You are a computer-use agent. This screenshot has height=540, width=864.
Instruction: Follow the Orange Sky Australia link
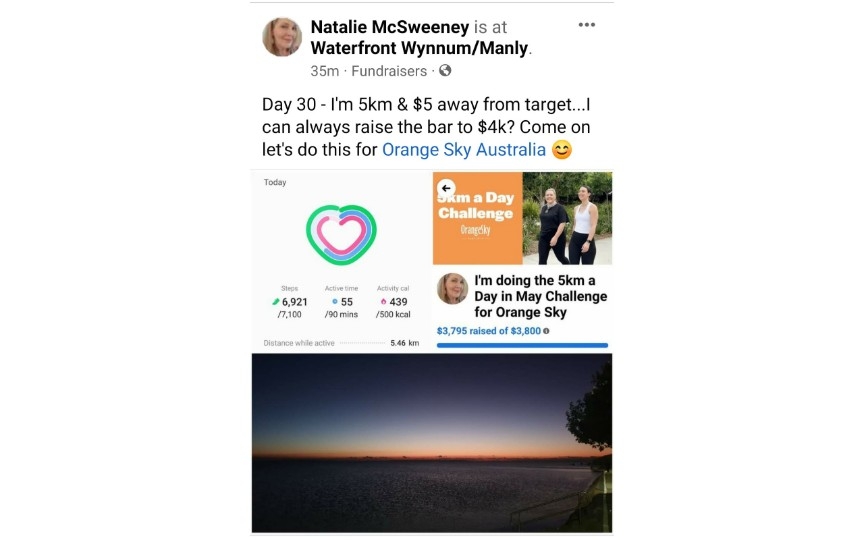click(464, 150)
